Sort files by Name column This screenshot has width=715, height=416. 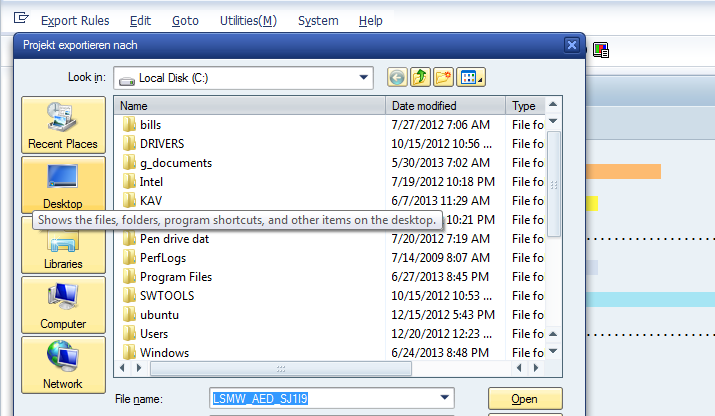tap(250, 106)
